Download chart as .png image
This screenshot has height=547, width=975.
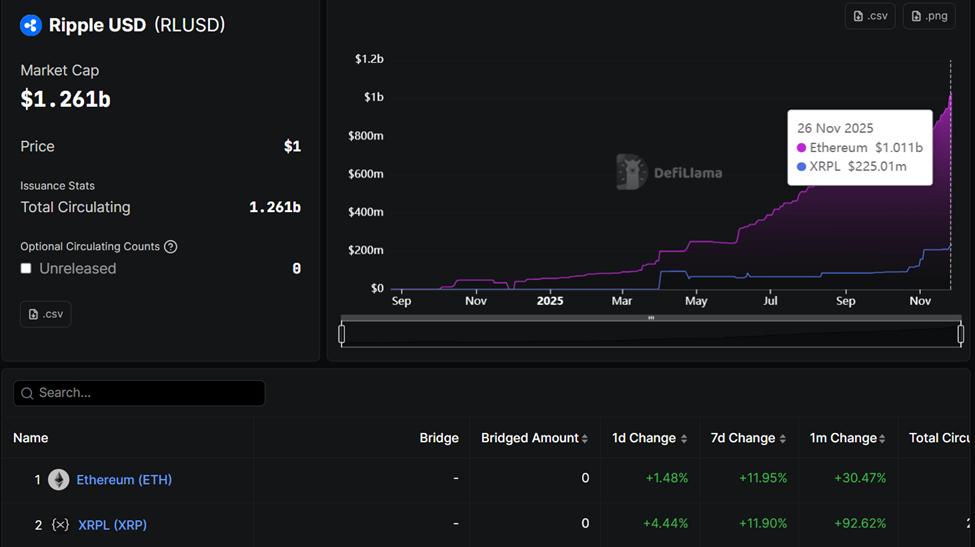pyautogui.click(x=928, y=16)
